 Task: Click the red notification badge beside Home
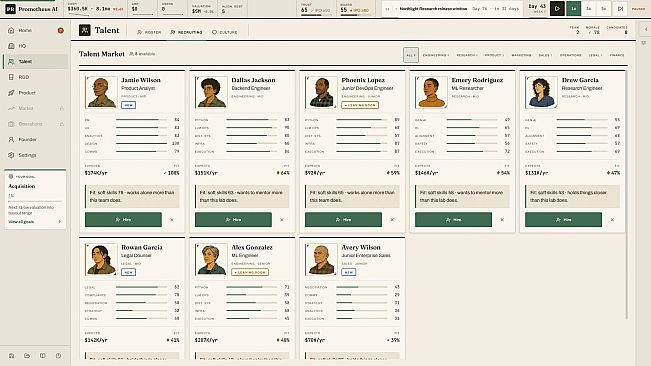coord(61,30)
